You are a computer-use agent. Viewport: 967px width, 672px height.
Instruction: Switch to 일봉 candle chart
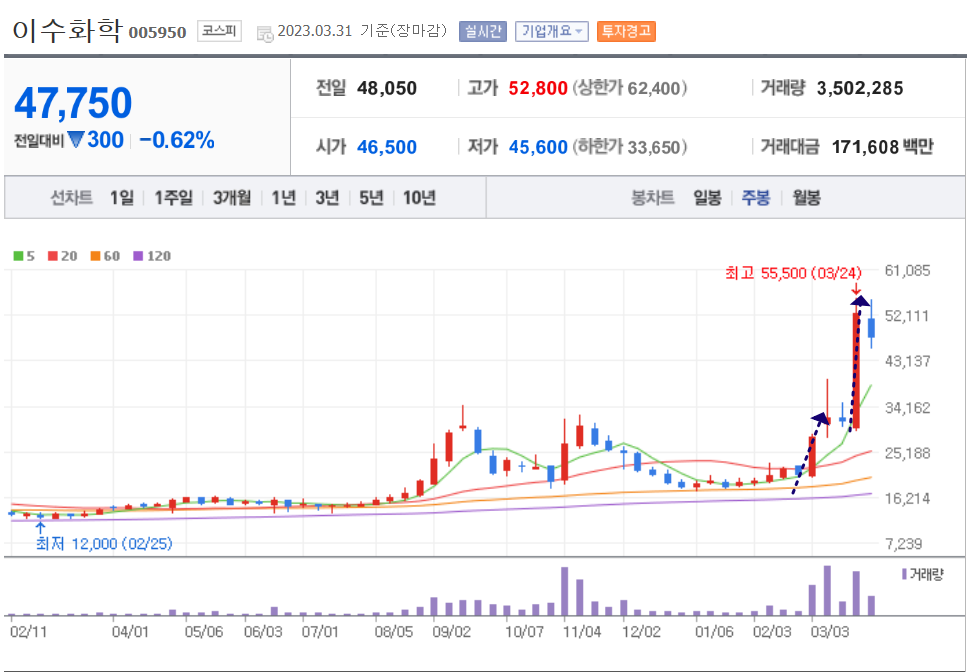tap(707, 198)
